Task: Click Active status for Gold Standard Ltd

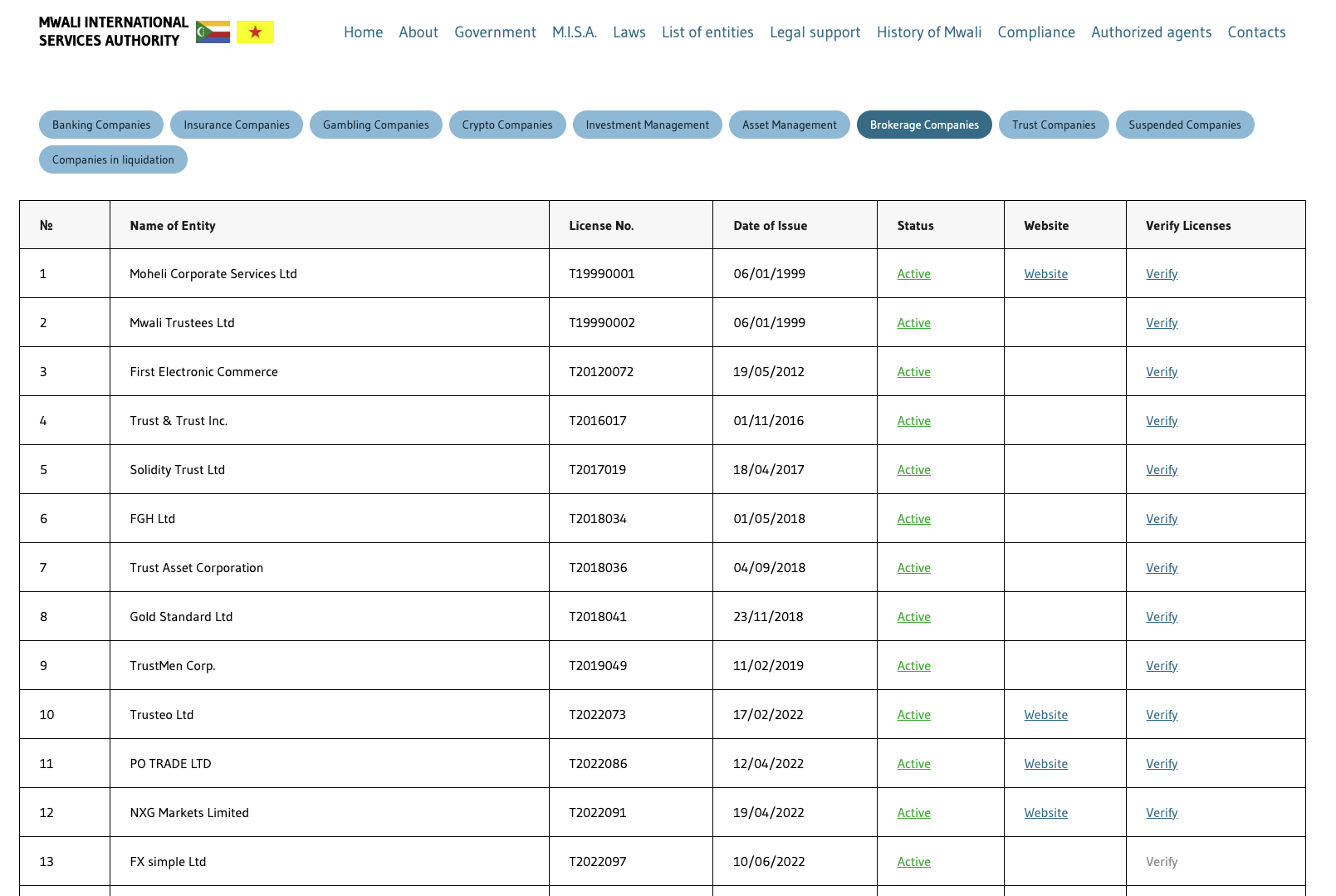Action: click(x=913, y=617)
